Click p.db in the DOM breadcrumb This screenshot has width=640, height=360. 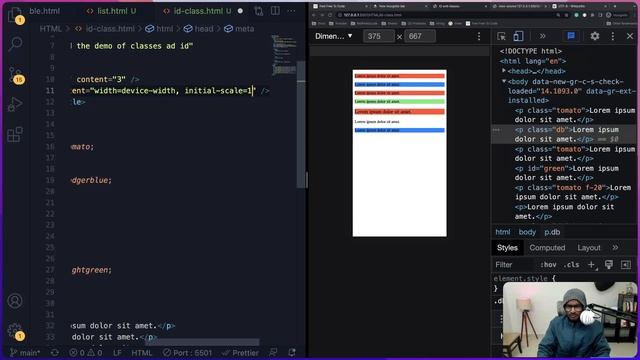552,232
